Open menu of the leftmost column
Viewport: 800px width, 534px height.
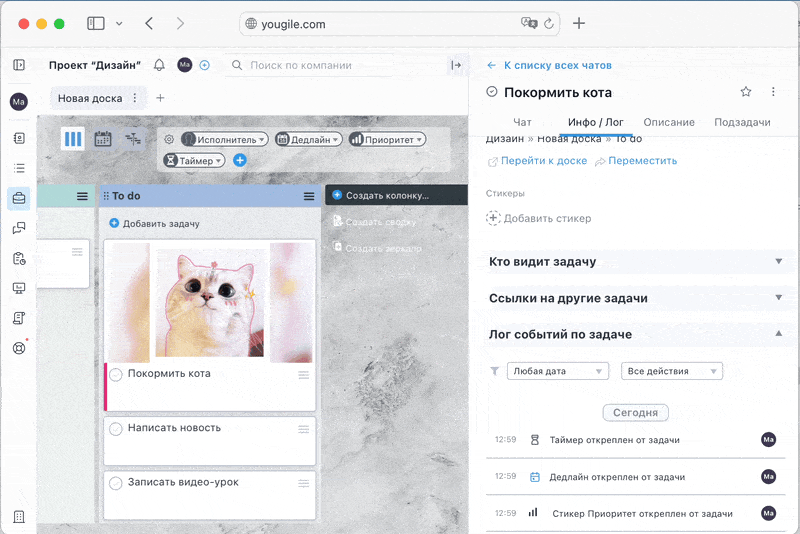82,196
